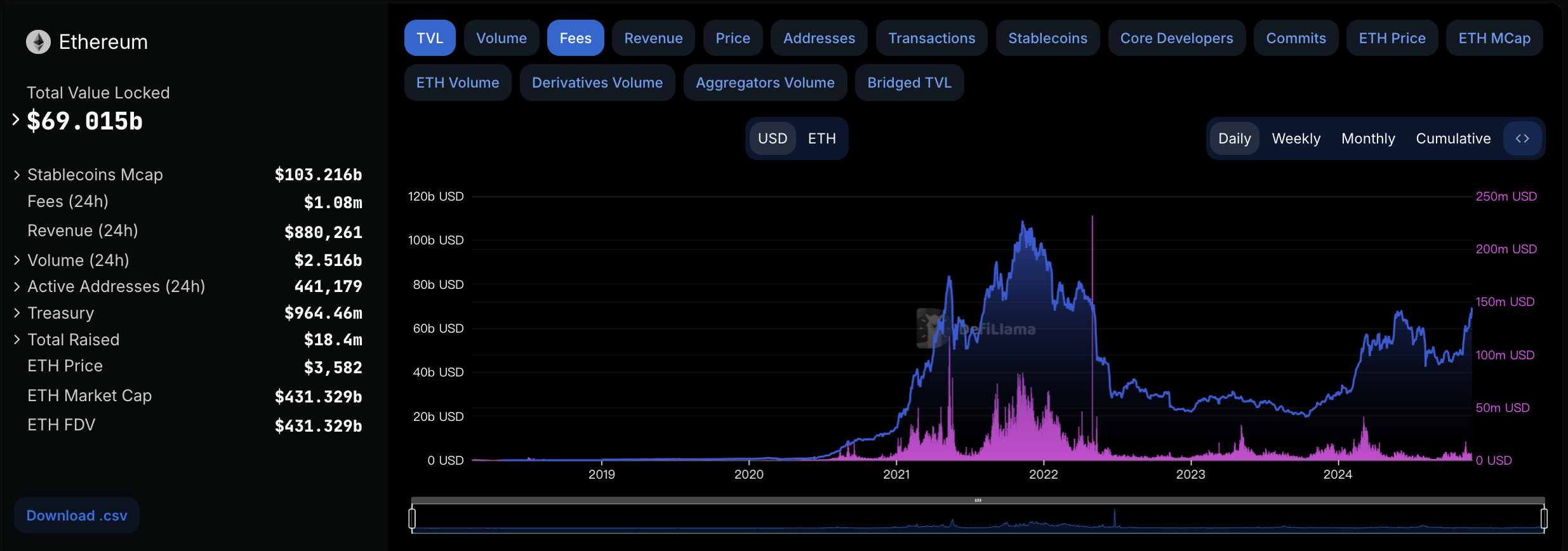Select the Weekly interval

click(1296, 138)
